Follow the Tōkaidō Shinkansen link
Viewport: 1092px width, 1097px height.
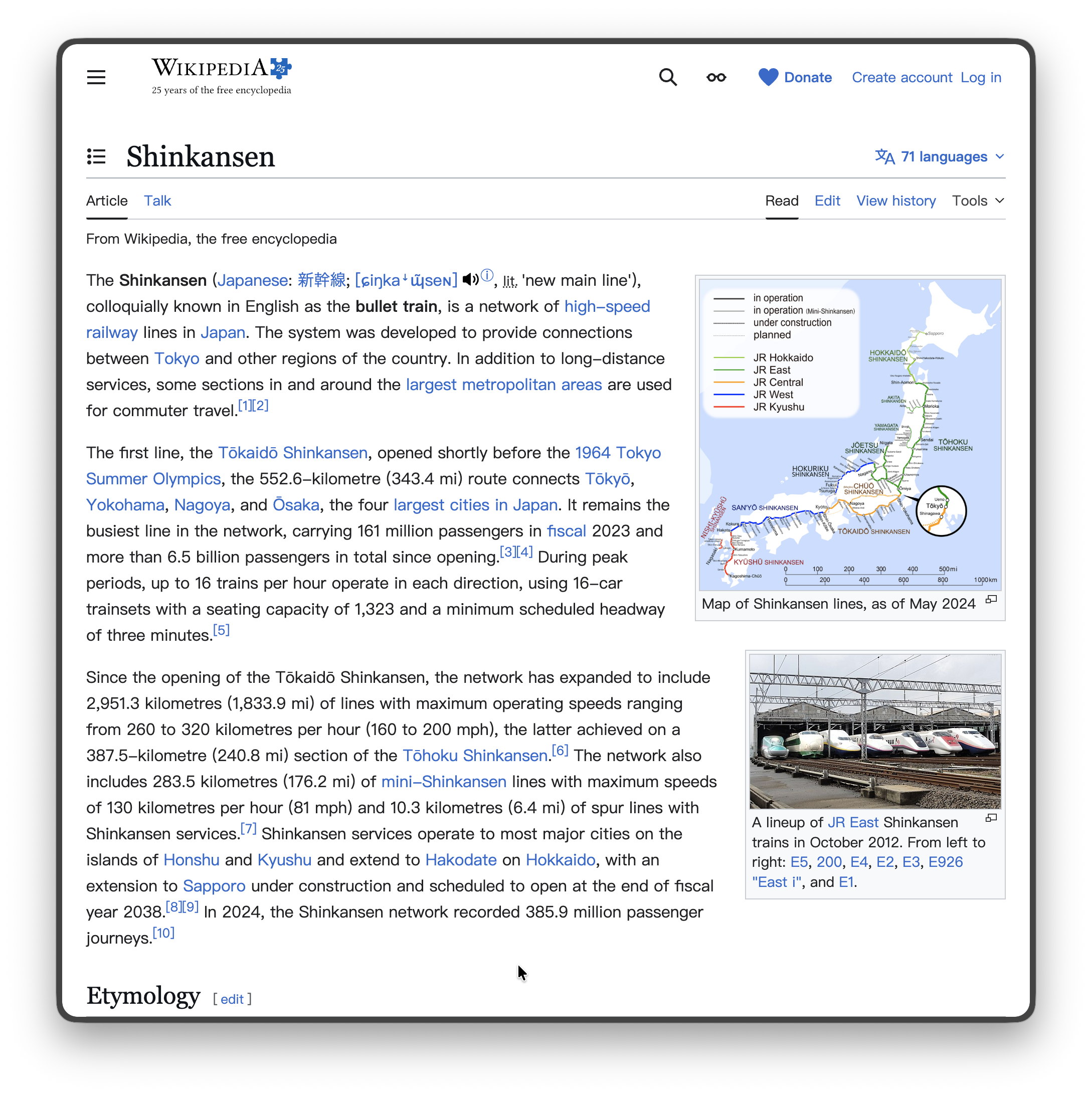click(x=292, y=453)
